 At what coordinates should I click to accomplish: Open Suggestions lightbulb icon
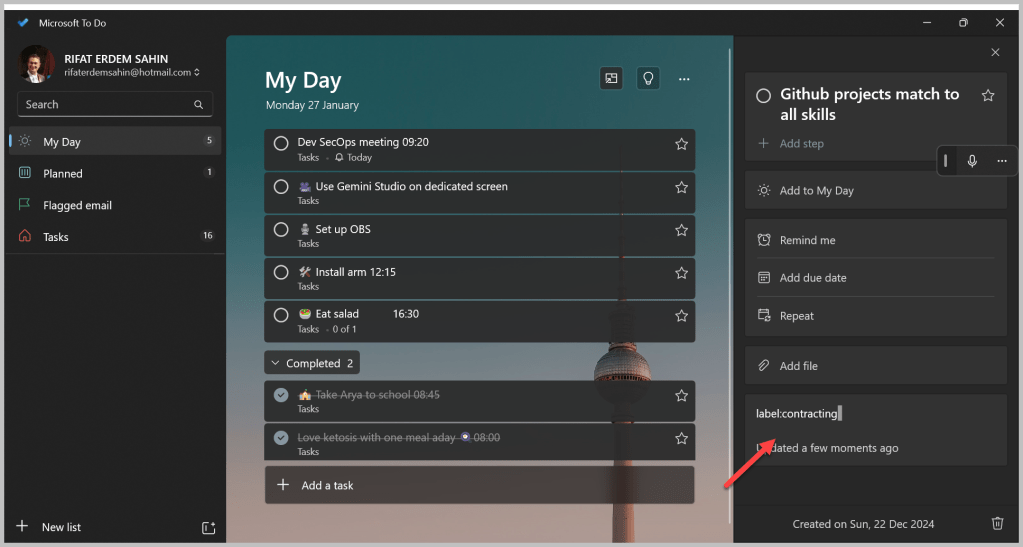coord(648,78)
